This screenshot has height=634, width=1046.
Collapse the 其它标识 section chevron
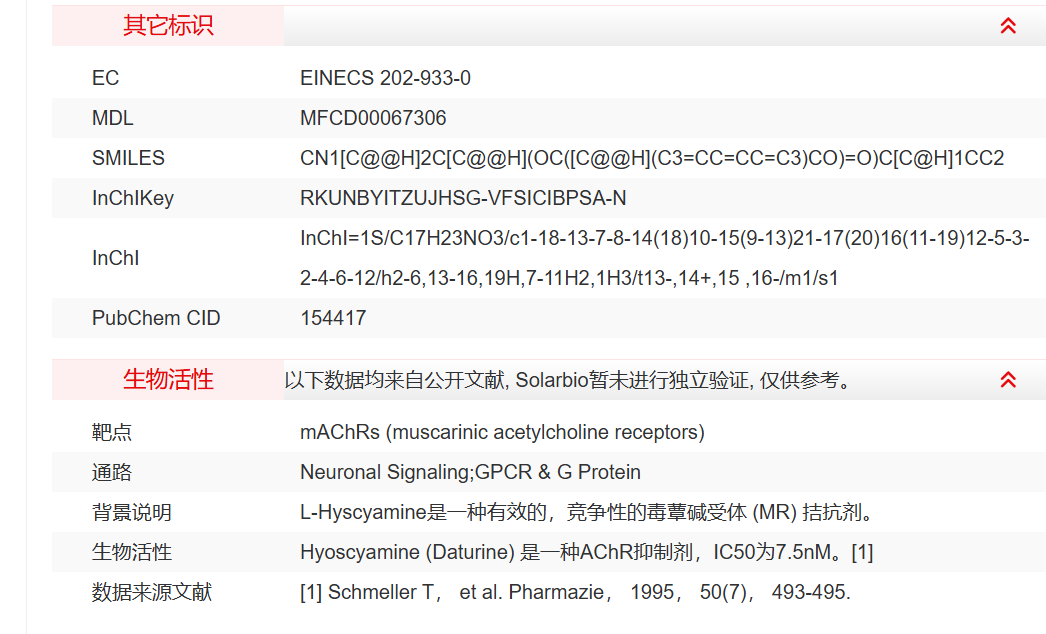tap(1008, 26)
